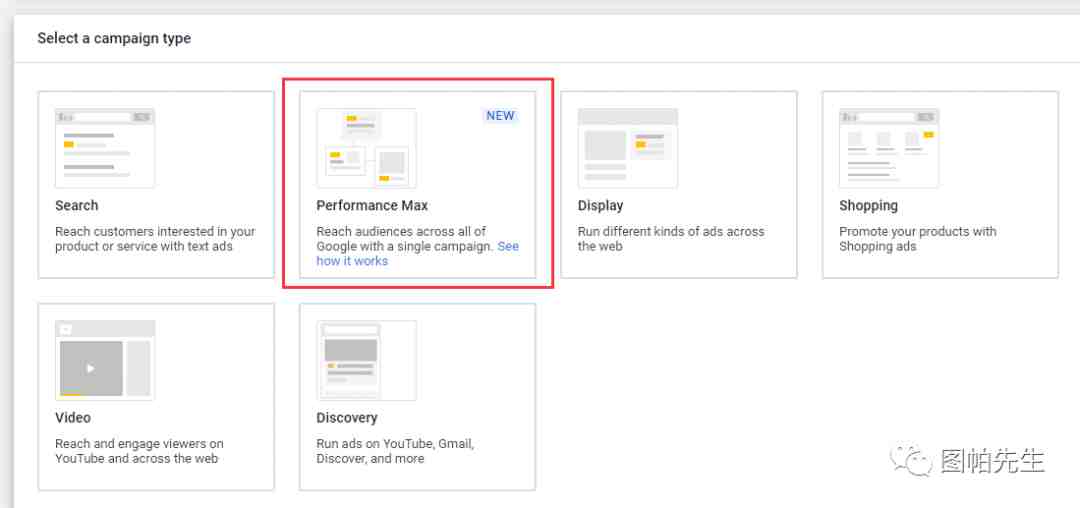Select the Video campaign illustration icon
Screen dimensions: 1080x508
105,360
